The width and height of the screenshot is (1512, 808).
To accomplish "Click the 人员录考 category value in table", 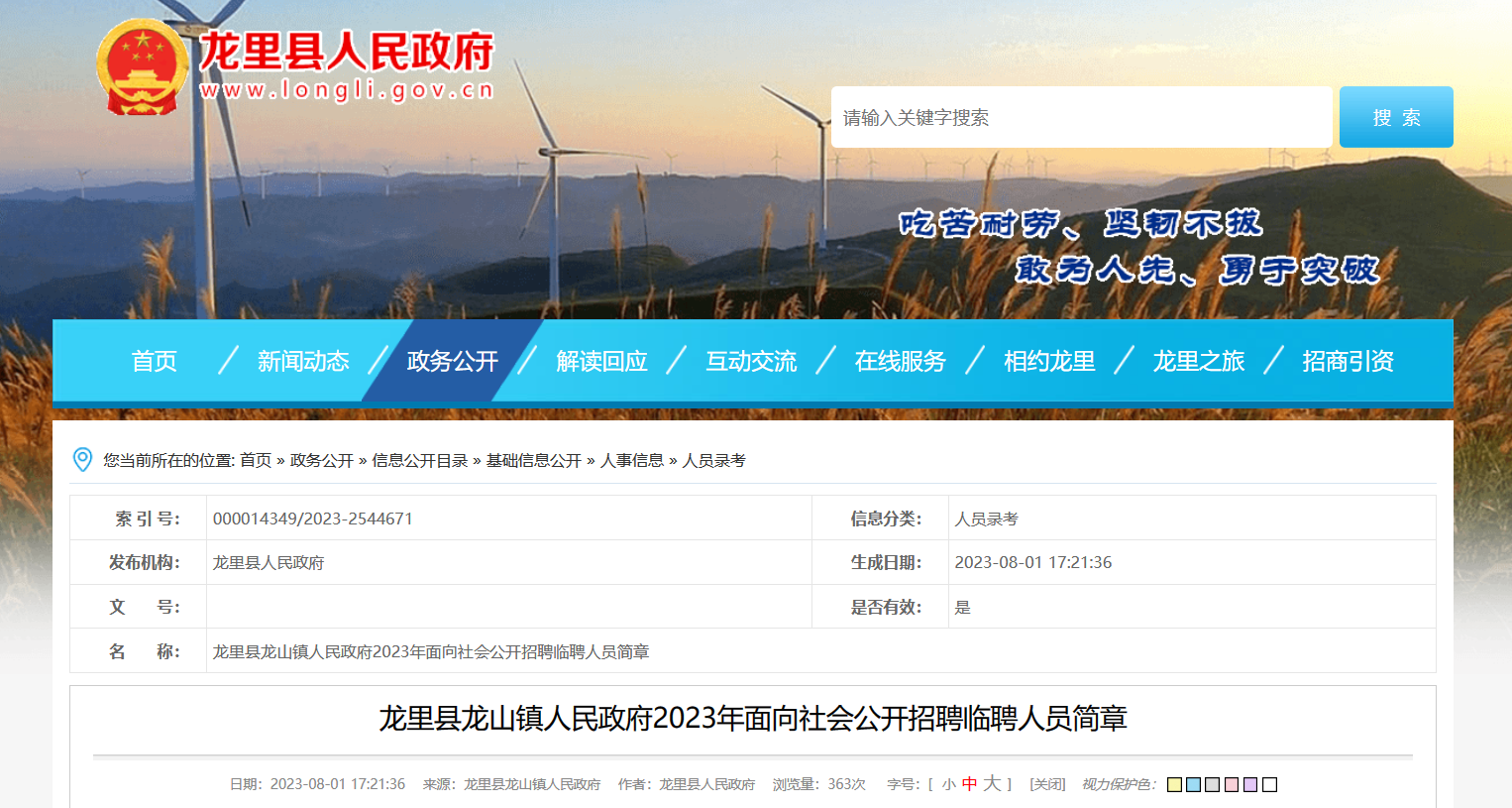I will click(987, 519).
